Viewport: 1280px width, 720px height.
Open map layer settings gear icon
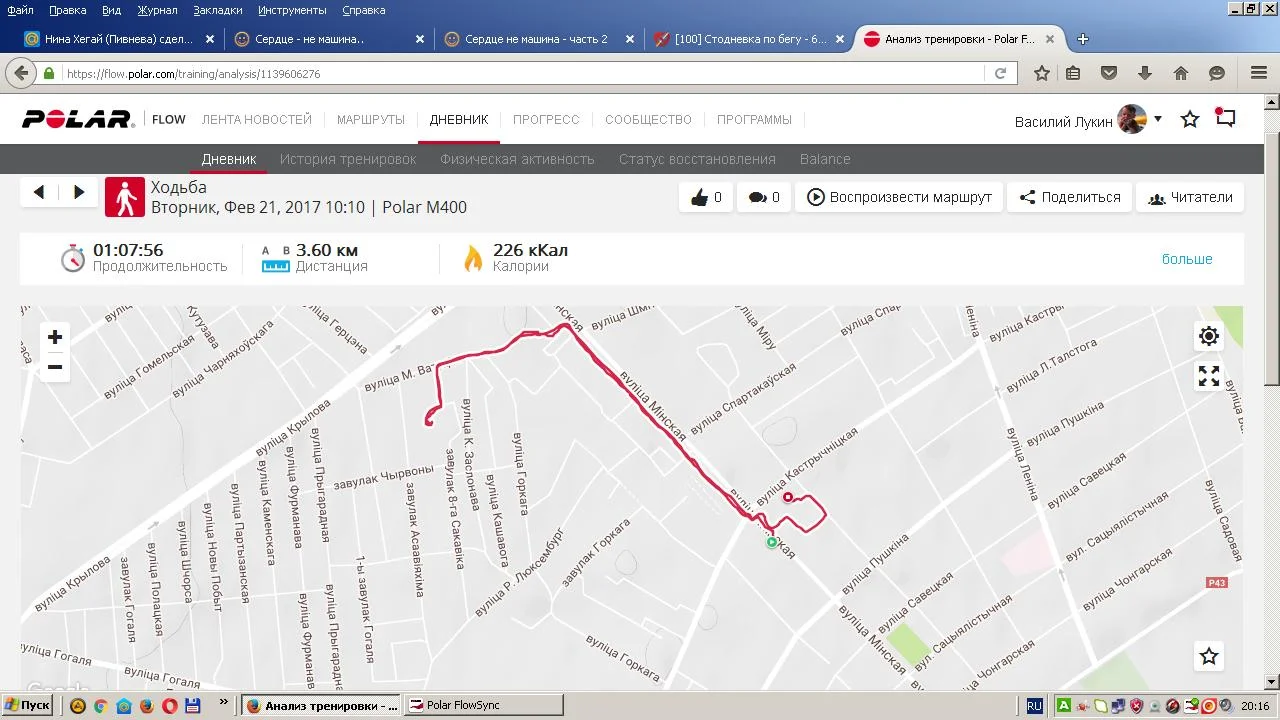[x=1209, y=336]
